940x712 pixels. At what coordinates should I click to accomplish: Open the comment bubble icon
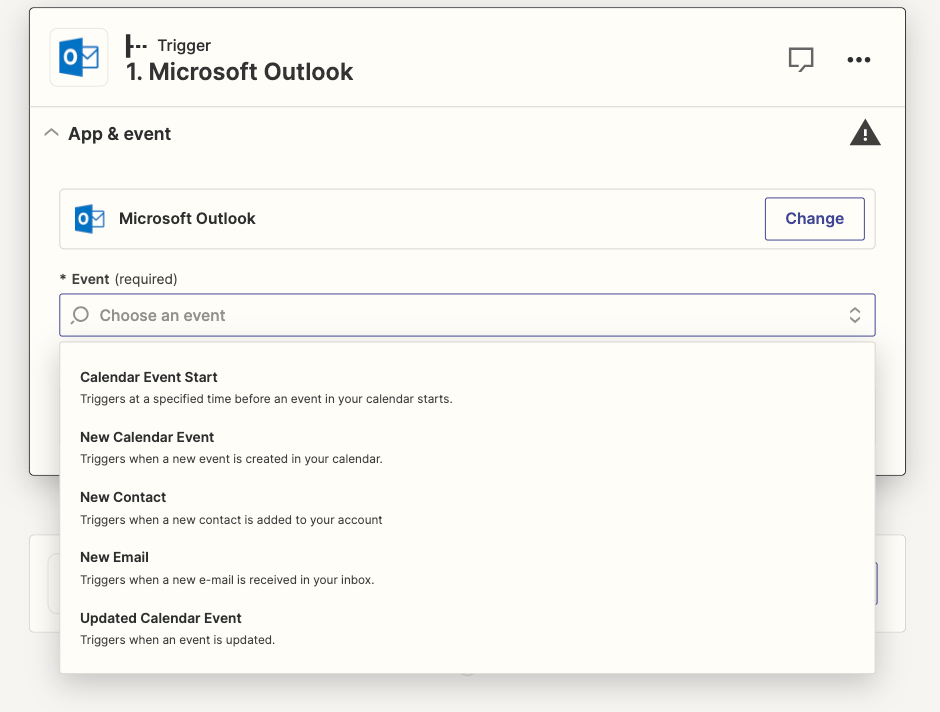pyautogui.click(x=801, y=59)
